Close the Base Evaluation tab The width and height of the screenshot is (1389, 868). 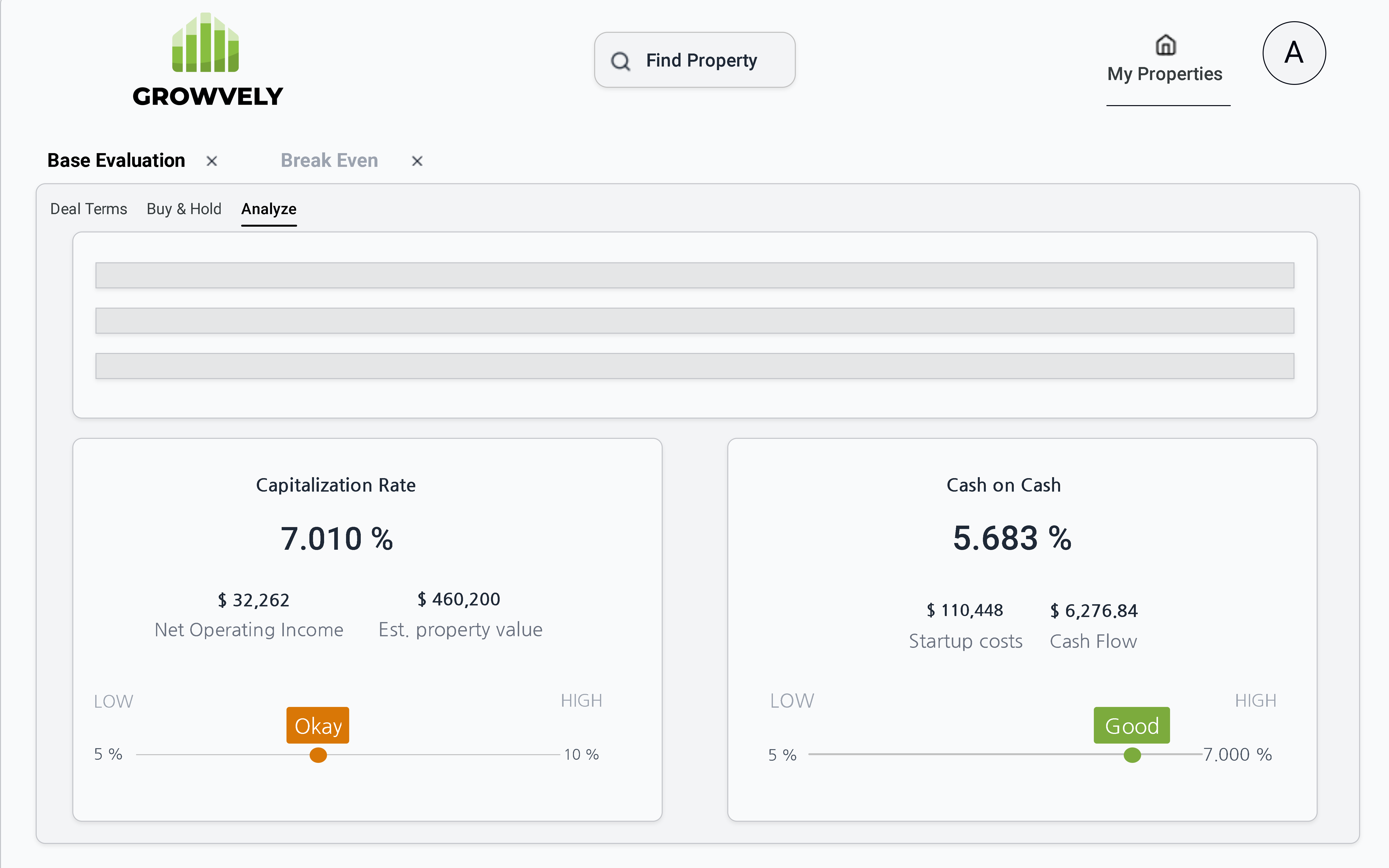coord(212,161)
